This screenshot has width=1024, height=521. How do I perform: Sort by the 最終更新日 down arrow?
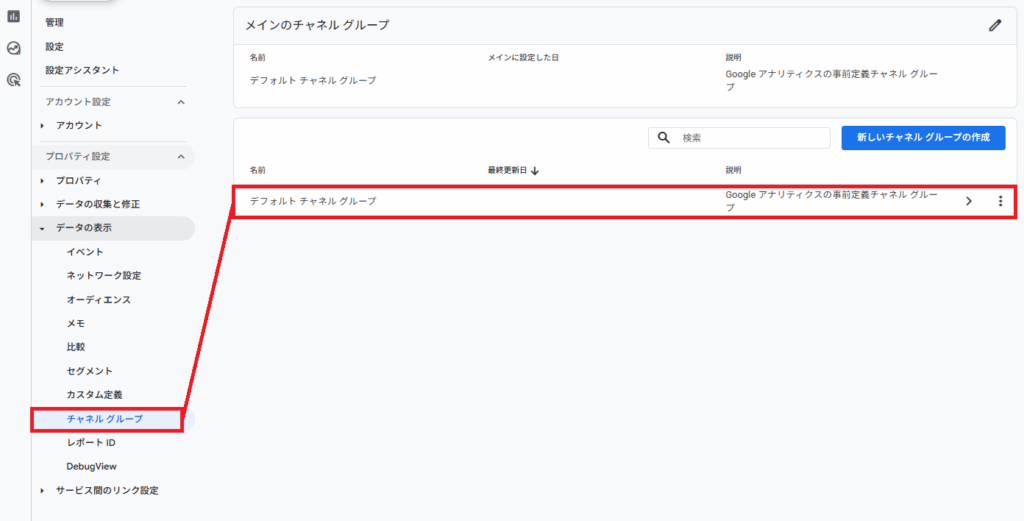click(535, 170)
